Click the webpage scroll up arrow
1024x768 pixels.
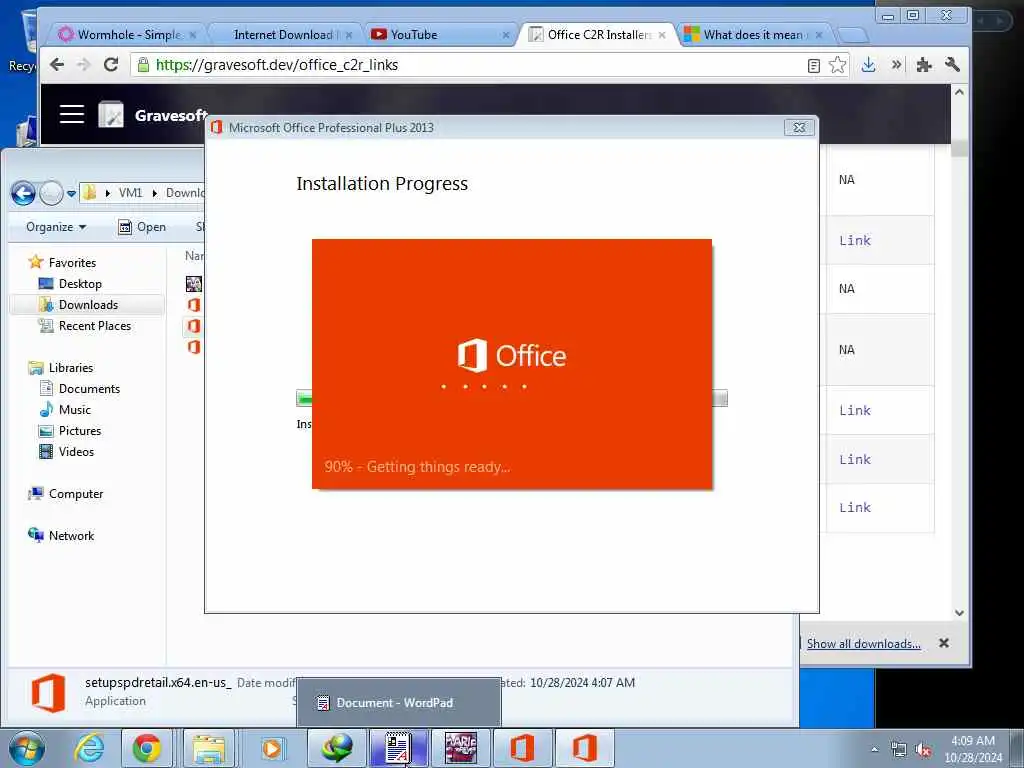coord(959,93)
